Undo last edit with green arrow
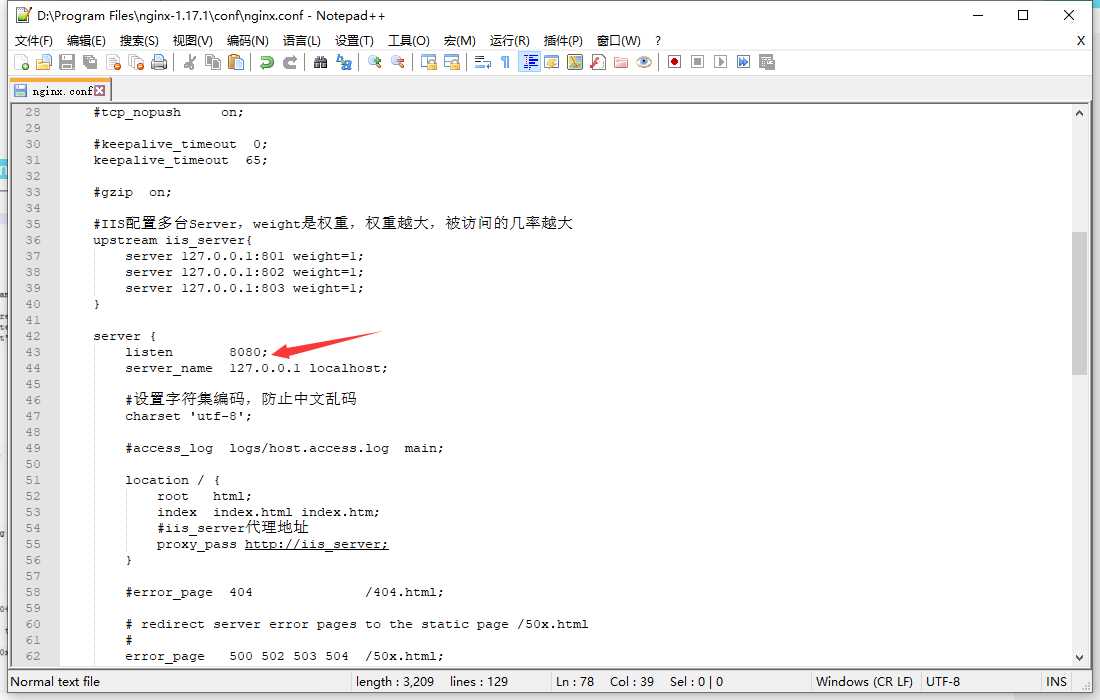Image resolution: width=1100 pixels, height=700 pixels. tap(267, 62)
